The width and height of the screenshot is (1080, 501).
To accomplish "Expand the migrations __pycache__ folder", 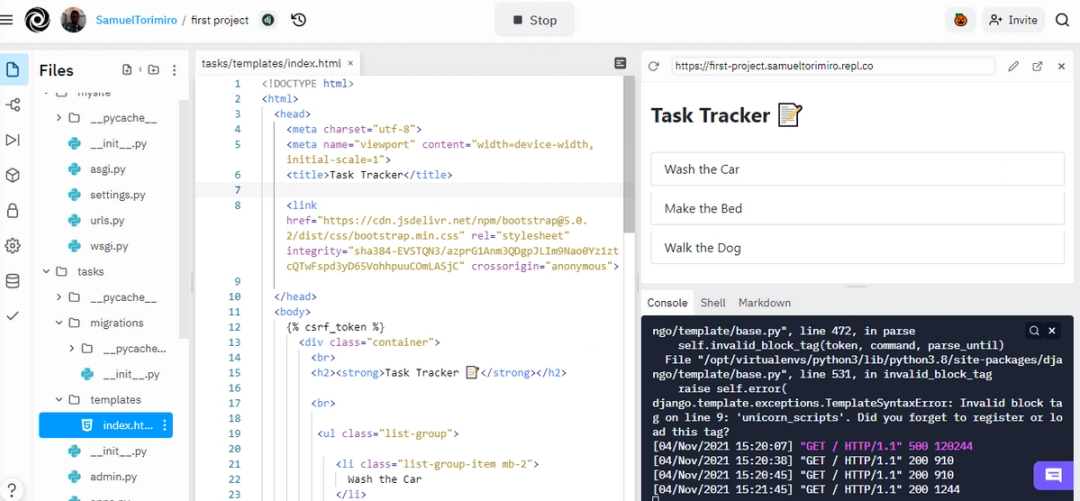I will 72,349.
